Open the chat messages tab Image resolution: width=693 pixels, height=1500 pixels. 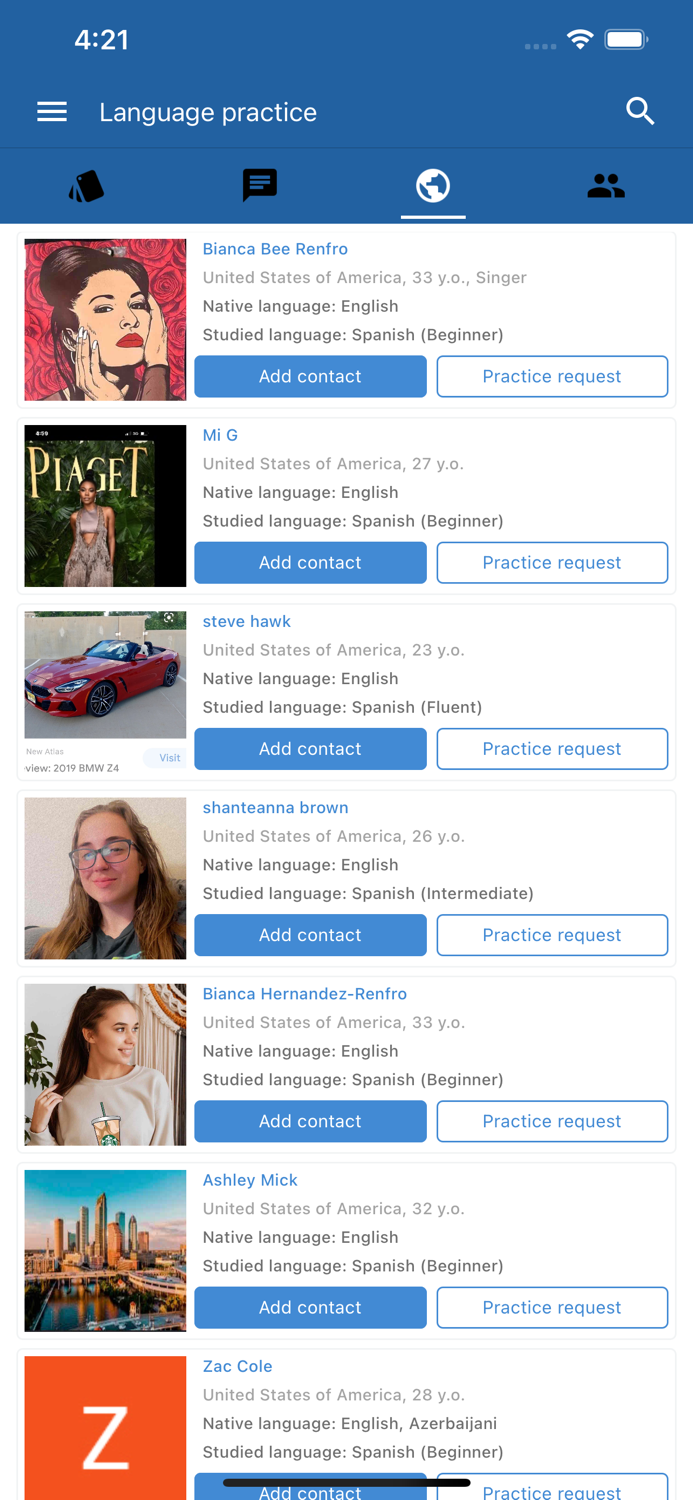[x=259, y=186]
